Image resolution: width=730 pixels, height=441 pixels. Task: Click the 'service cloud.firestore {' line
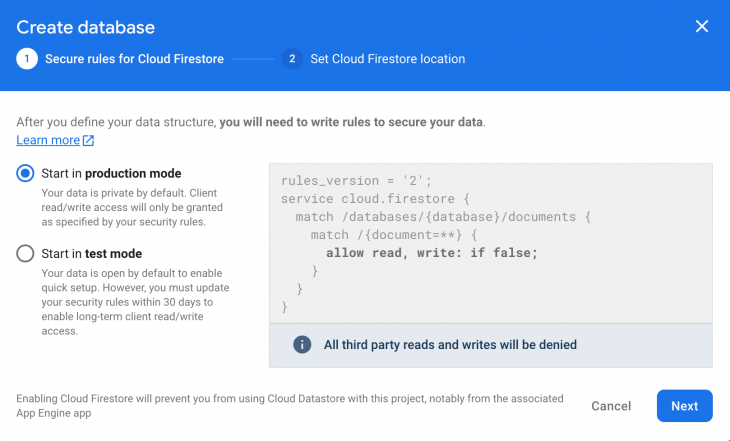coord(375,199)
